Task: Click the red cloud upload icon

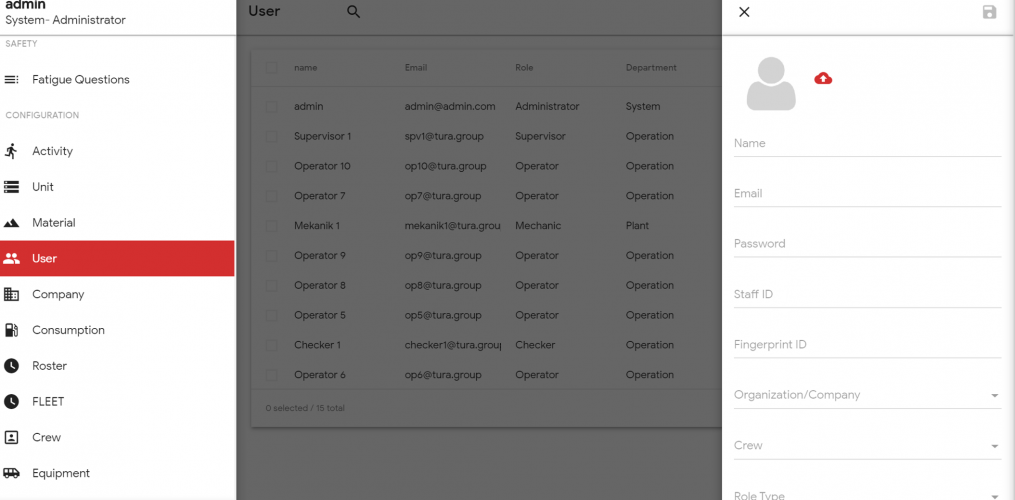Action: pyautogui.click(x=823, y=78)
